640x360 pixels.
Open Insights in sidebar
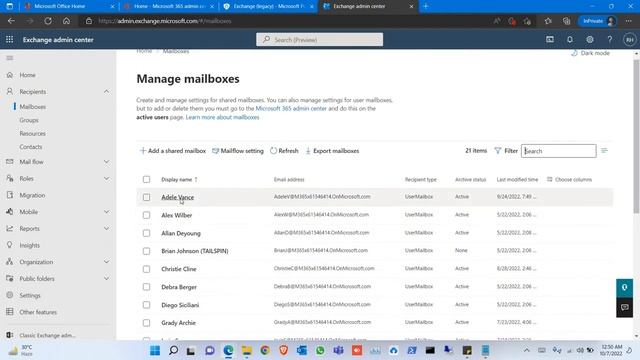coord(29,245)
